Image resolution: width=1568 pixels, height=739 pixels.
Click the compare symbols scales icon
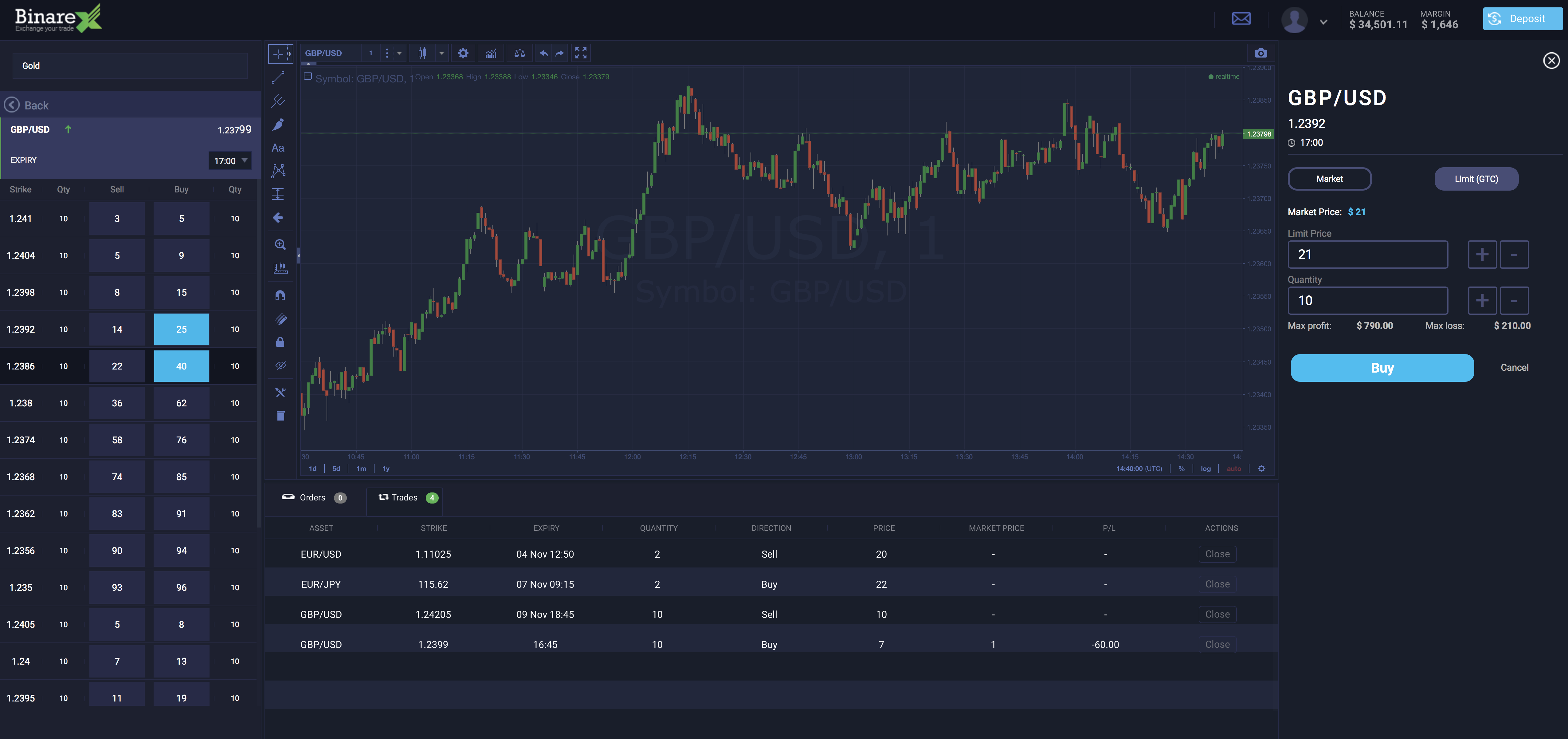point(519,53)
